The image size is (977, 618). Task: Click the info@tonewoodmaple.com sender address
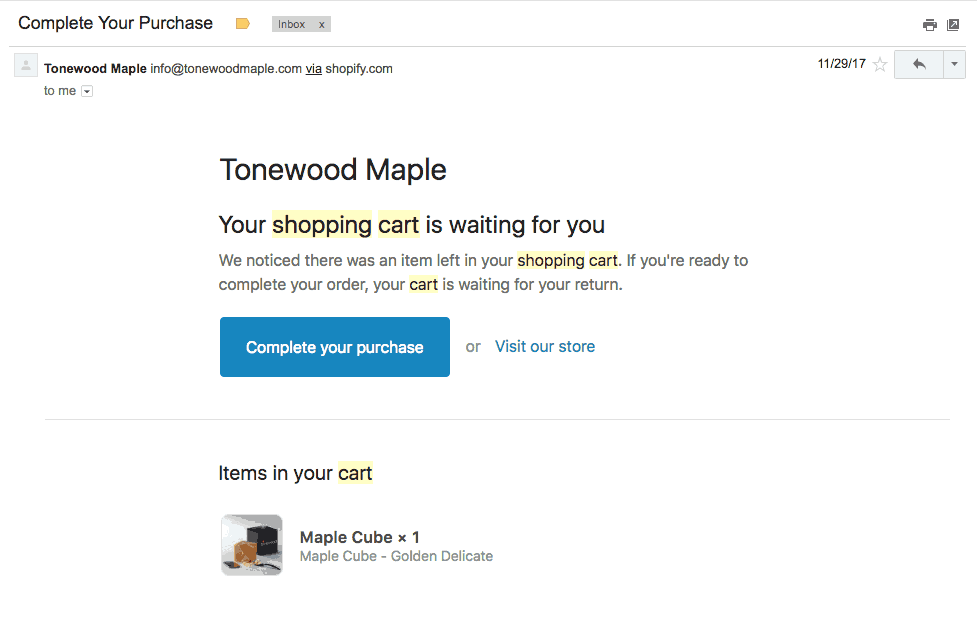[226, 69]
